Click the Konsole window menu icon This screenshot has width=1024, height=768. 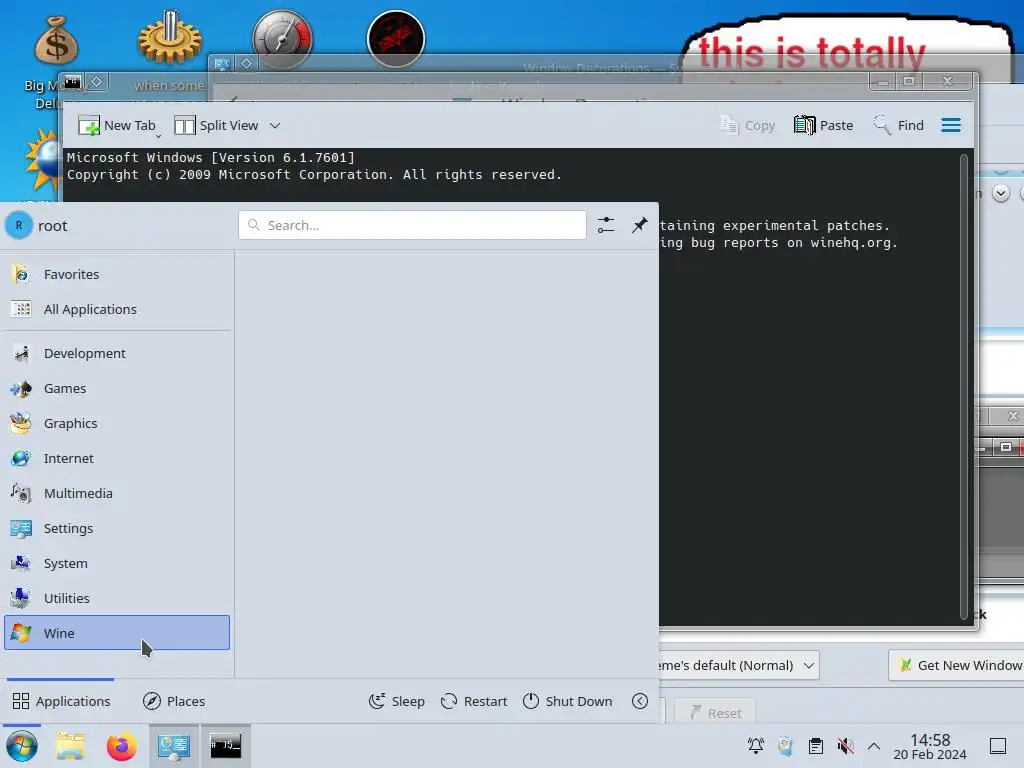[72, 82]
